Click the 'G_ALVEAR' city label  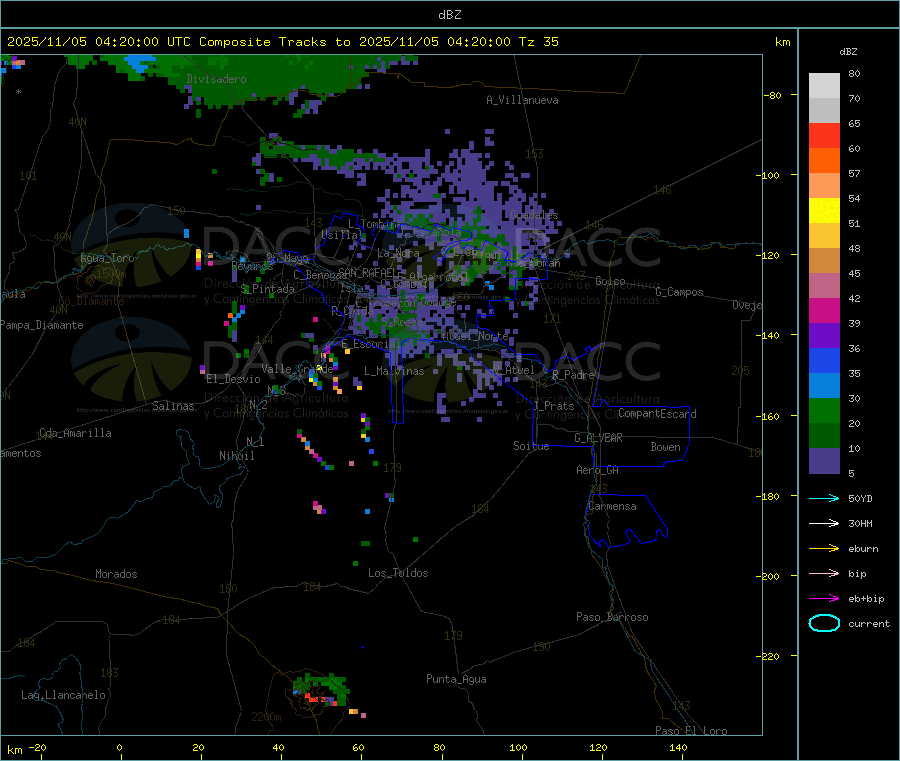coord(598,438)
